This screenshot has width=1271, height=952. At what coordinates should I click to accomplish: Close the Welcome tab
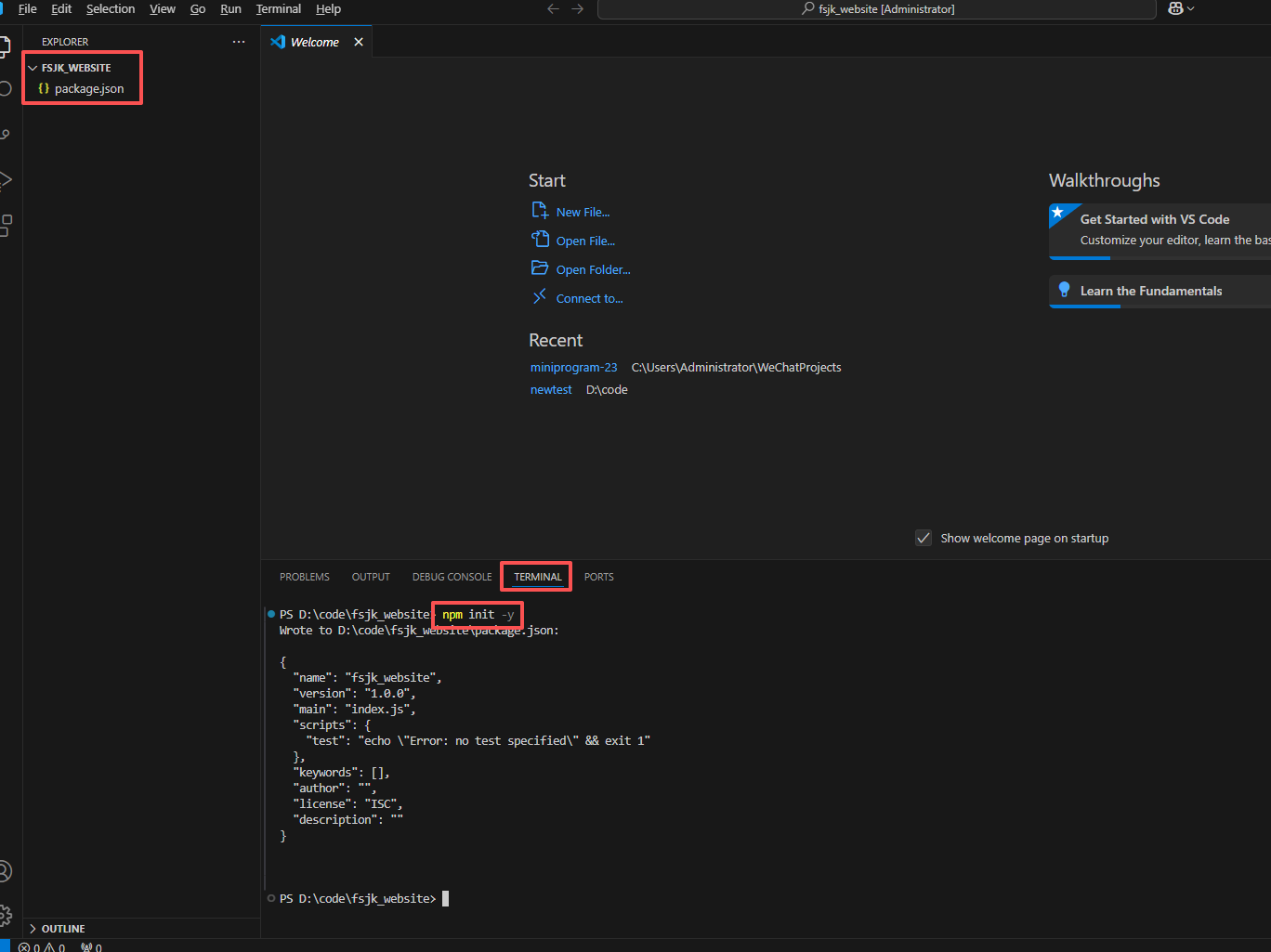click(x=359, y=42)
